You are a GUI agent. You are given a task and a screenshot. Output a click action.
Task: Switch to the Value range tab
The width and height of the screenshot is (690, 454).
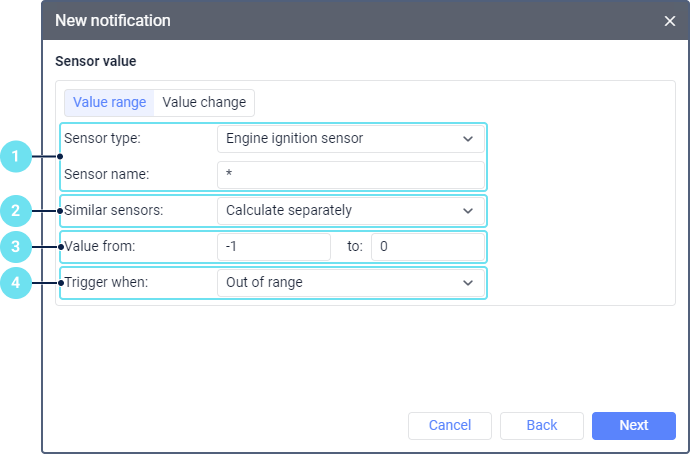tap(110, 102)
